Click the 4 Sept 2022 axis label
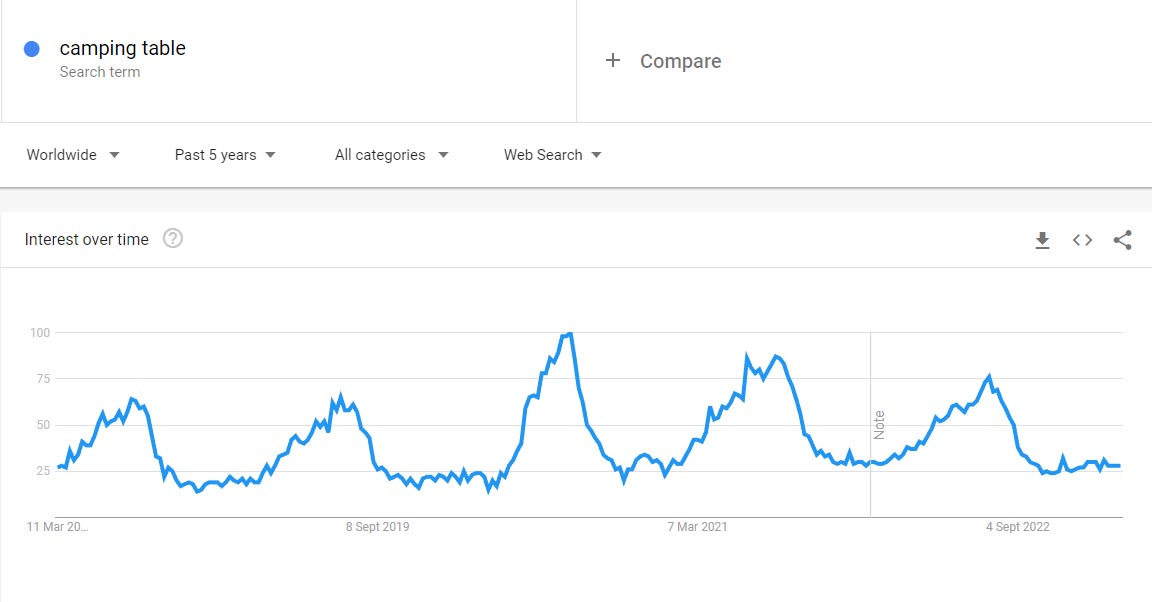The height and width of the screenshot is (602, 1152). click(1018, 527)
